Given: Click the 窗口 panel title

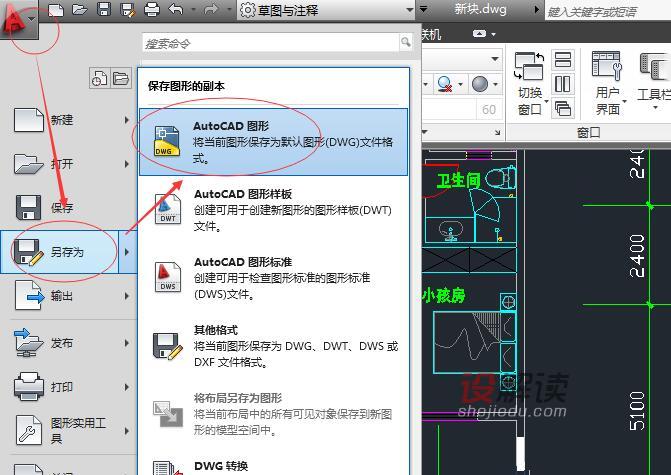Looking at the screenshot, I should (588, 132).
